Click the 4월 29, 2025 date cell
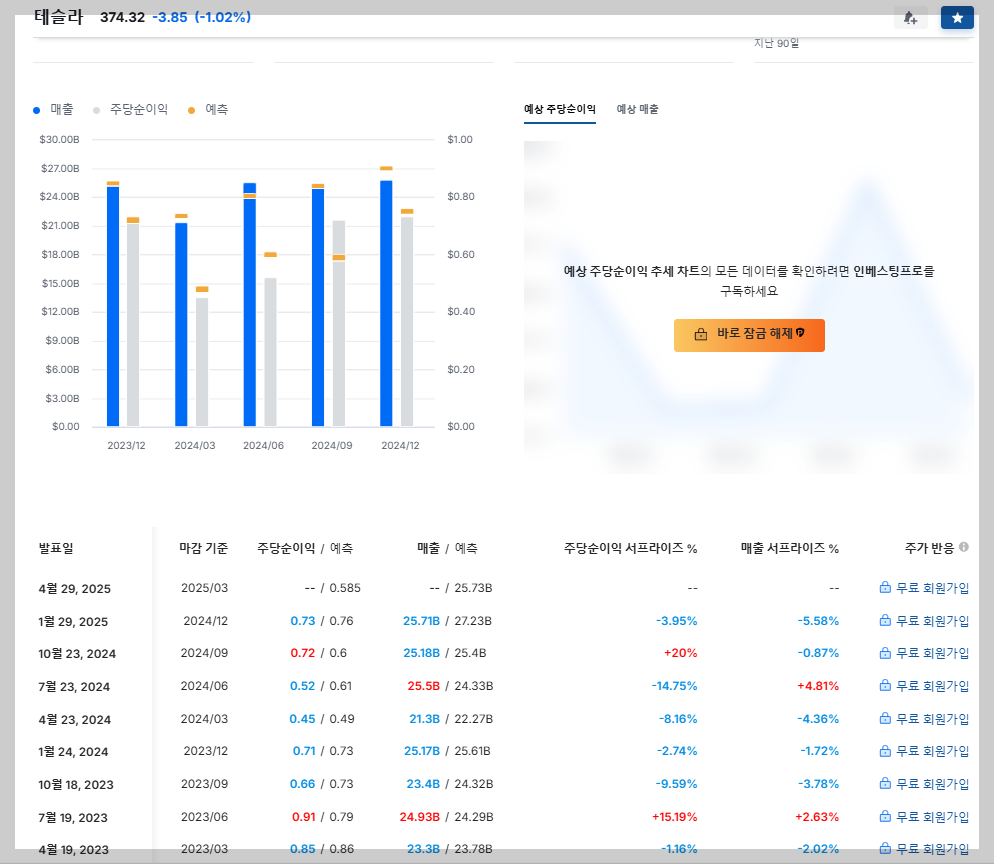 [75, 589]
